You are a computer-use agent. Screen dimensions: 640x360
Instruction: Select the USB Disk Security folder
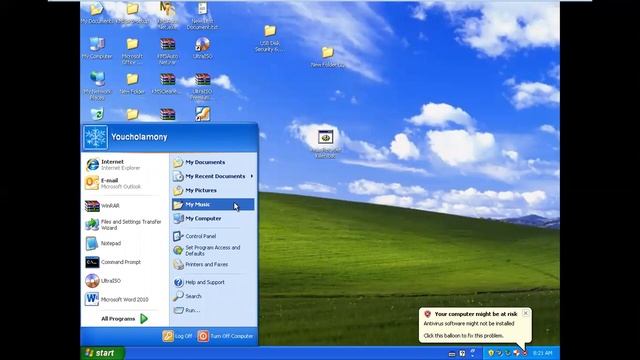269,38
